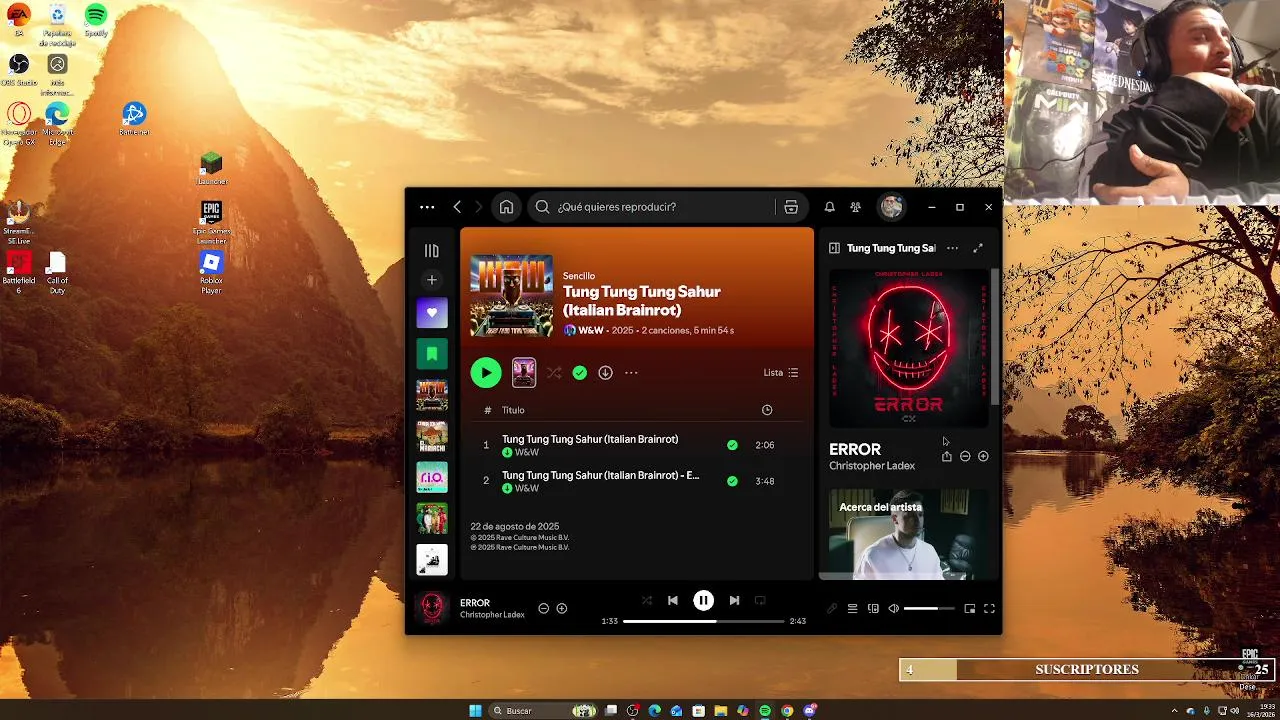
Task: Open the Windows Start menu
Action: click(475, 711)
